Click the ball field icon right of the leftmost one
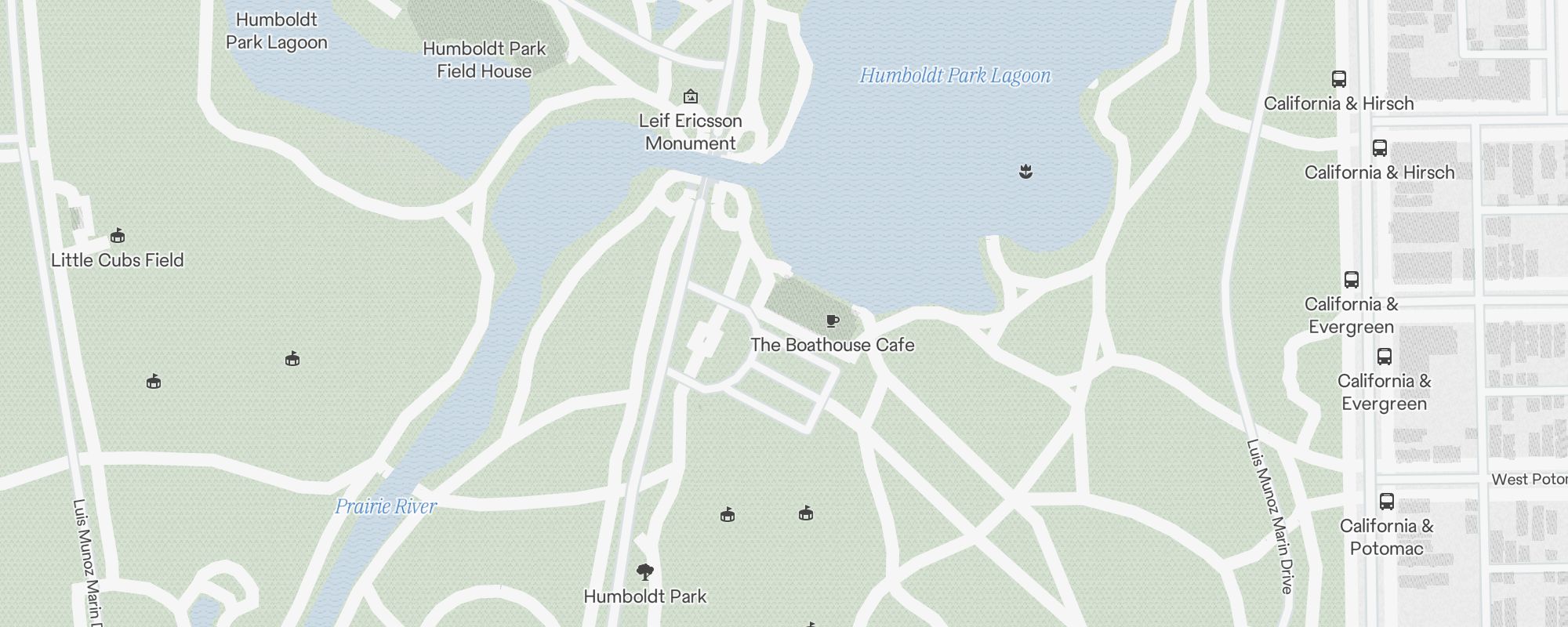1568x627 pixels. click(x=292, y=359)
